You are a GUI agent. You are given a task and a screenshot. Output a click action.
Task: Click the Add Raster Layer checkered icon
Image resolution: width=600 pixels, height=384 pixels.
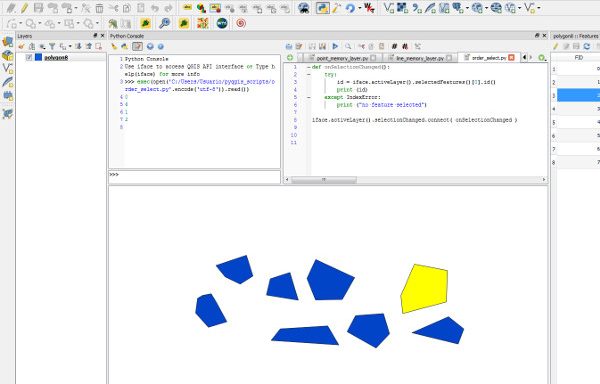click(402, 8)
